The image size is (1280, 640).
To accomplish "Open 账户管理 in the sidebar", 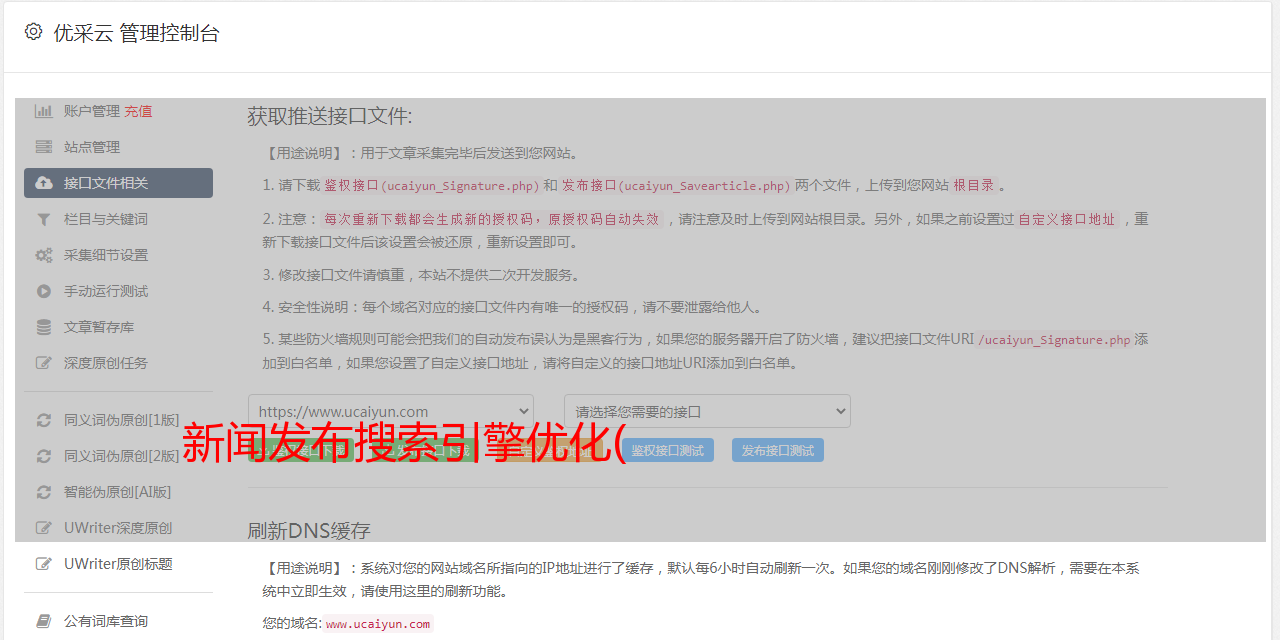I will (x=92, y=111).
